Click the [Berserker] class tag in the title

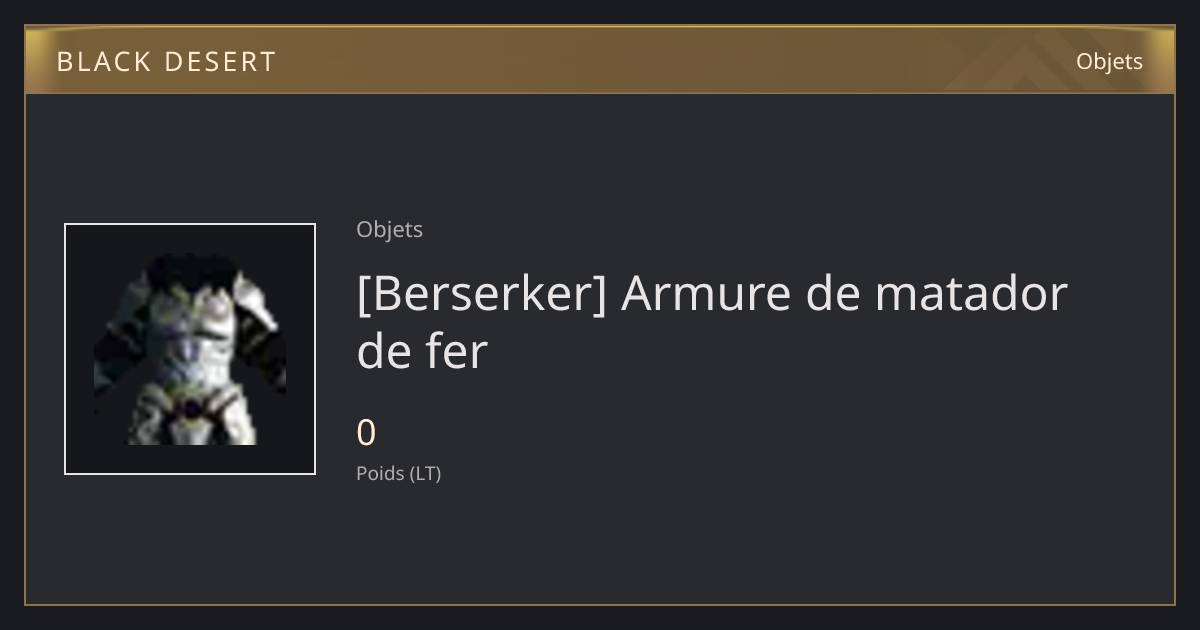pos(482,294)
